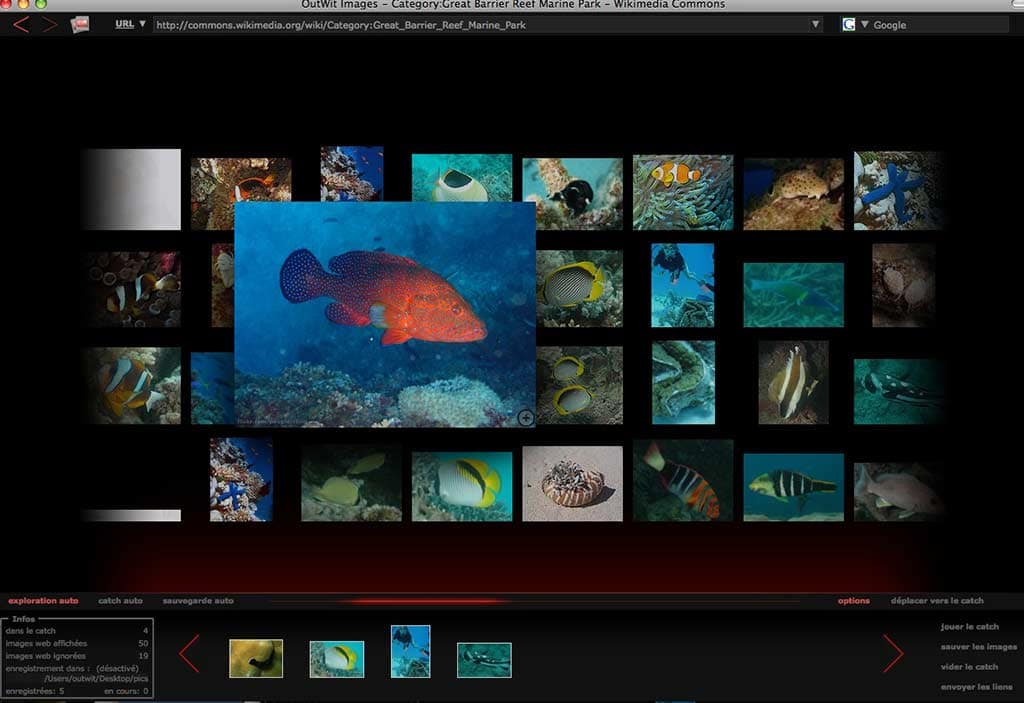Image resolution: width=1024 pixels, height=703 pixels.
Task: Open the options menu
Action: (x=853, y=600)
